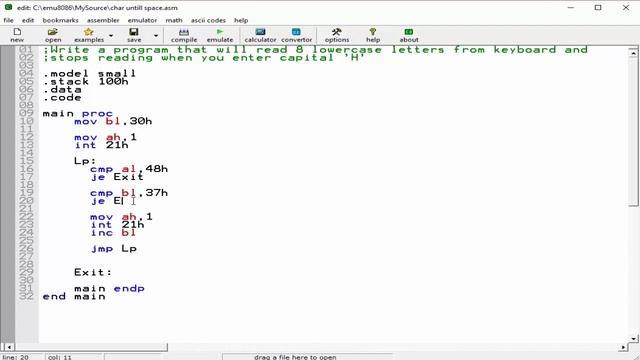
Task: Open the edit menu
Action: pos(28,20)
